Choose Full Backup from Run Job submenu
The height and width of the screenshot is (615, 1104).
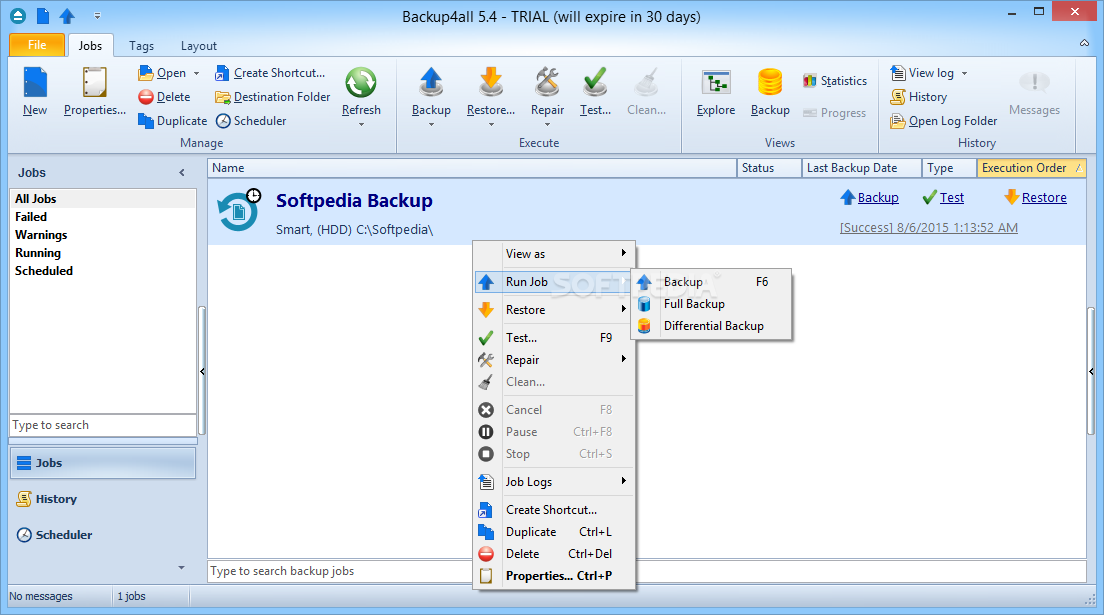712,304
